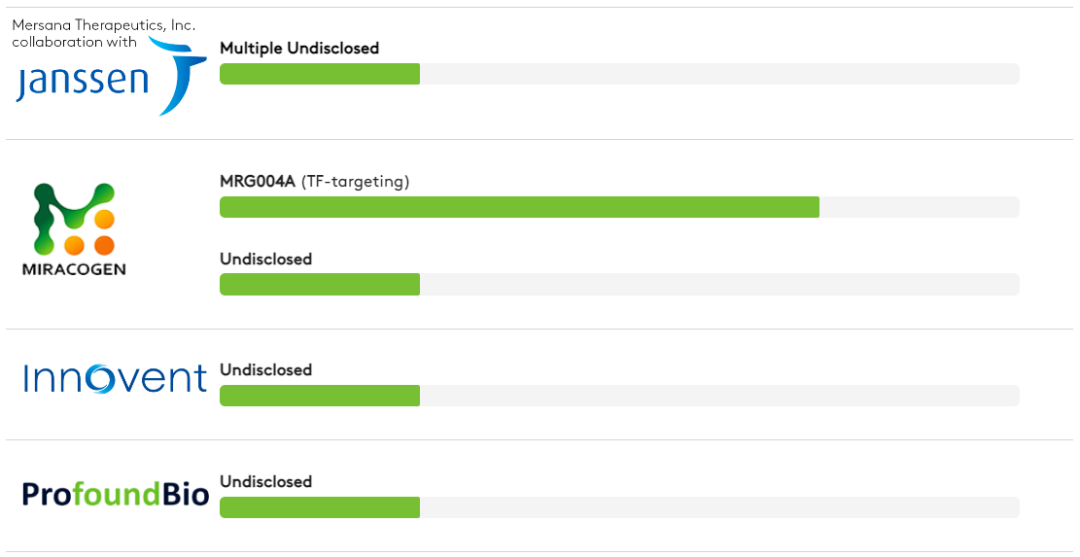The width and height of the screenshot is (1080, 557).
Task: Click green fill of Innovent's progress bar
Action: pos(319,395)
